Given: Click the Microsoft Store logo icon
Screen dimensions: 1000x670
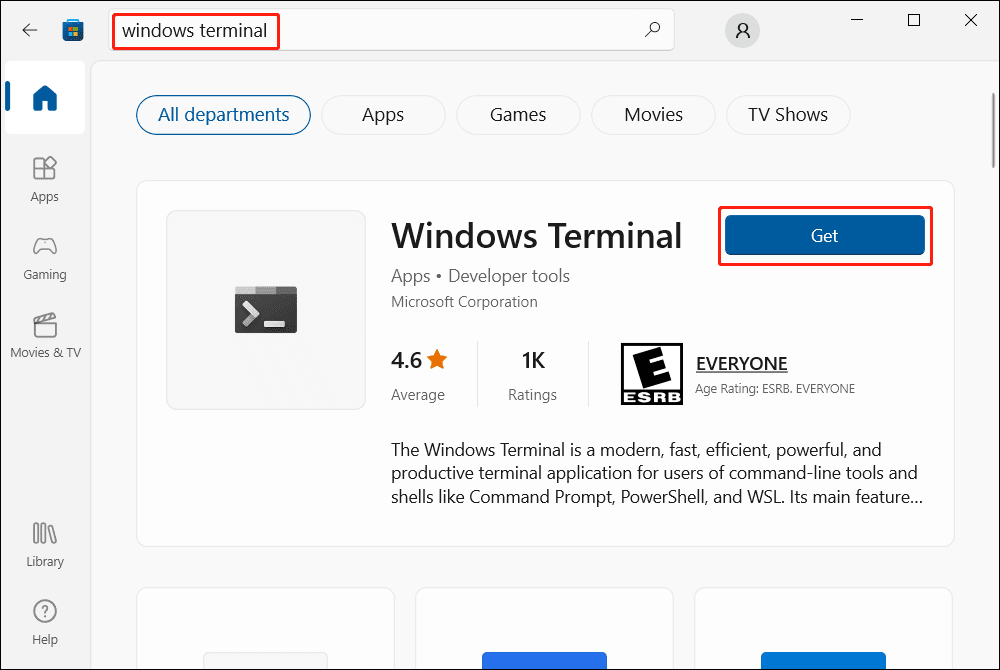Looking at the screenshot, I should tap(73, 30).
